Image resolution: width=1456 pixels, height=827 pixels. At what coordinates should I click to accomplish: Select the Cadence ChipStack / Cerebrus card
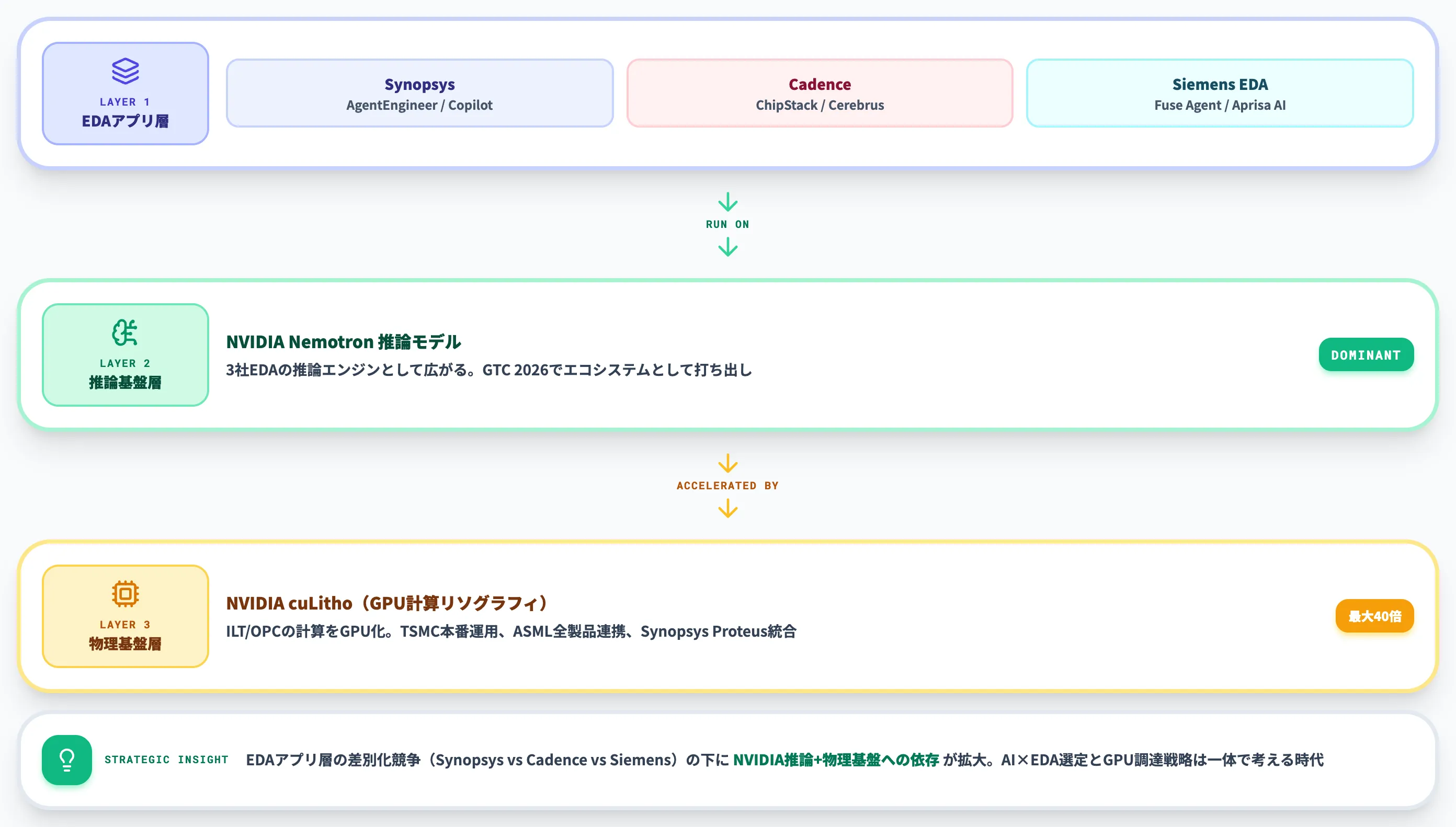click(820, 93)
